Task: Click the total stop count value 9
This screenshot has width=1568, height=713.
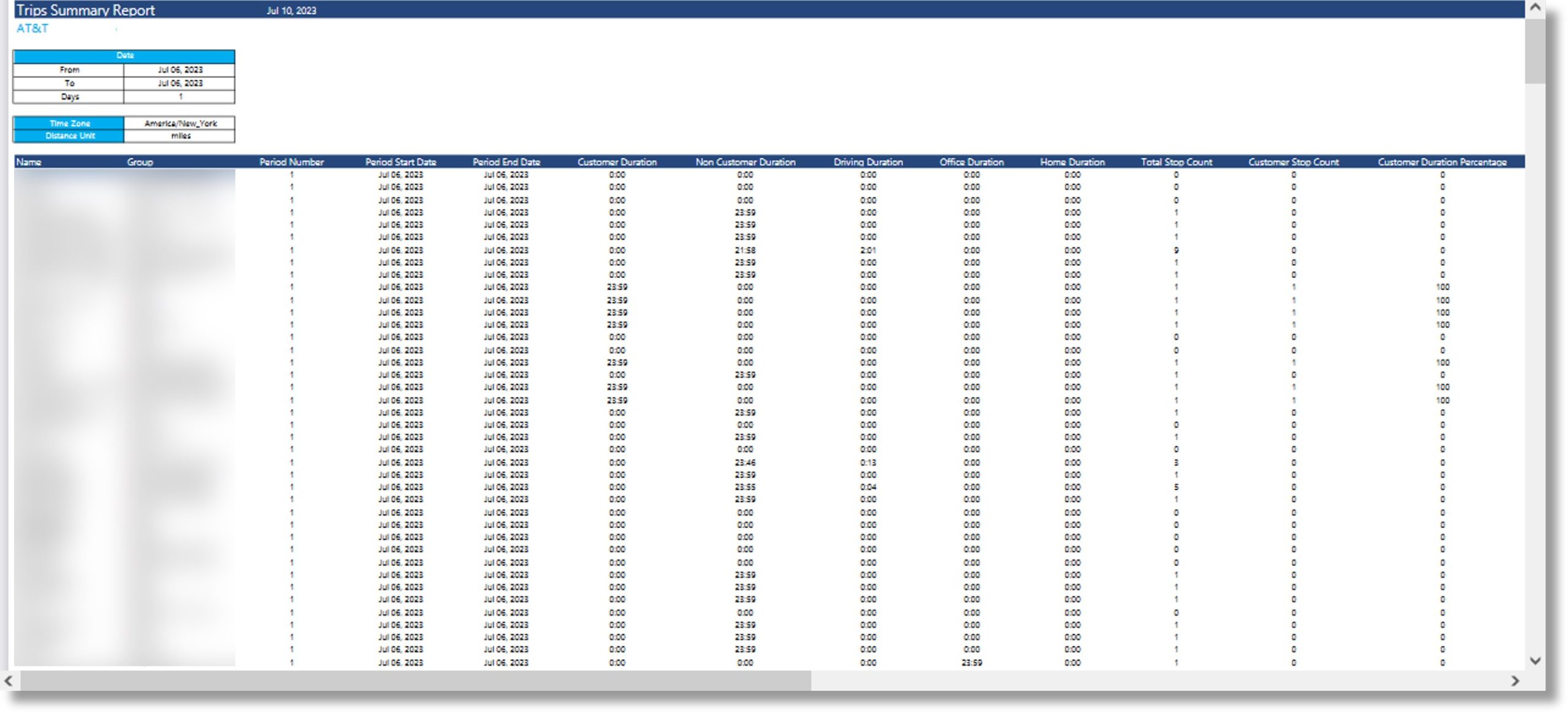Action: click(x=1176, y=251)
